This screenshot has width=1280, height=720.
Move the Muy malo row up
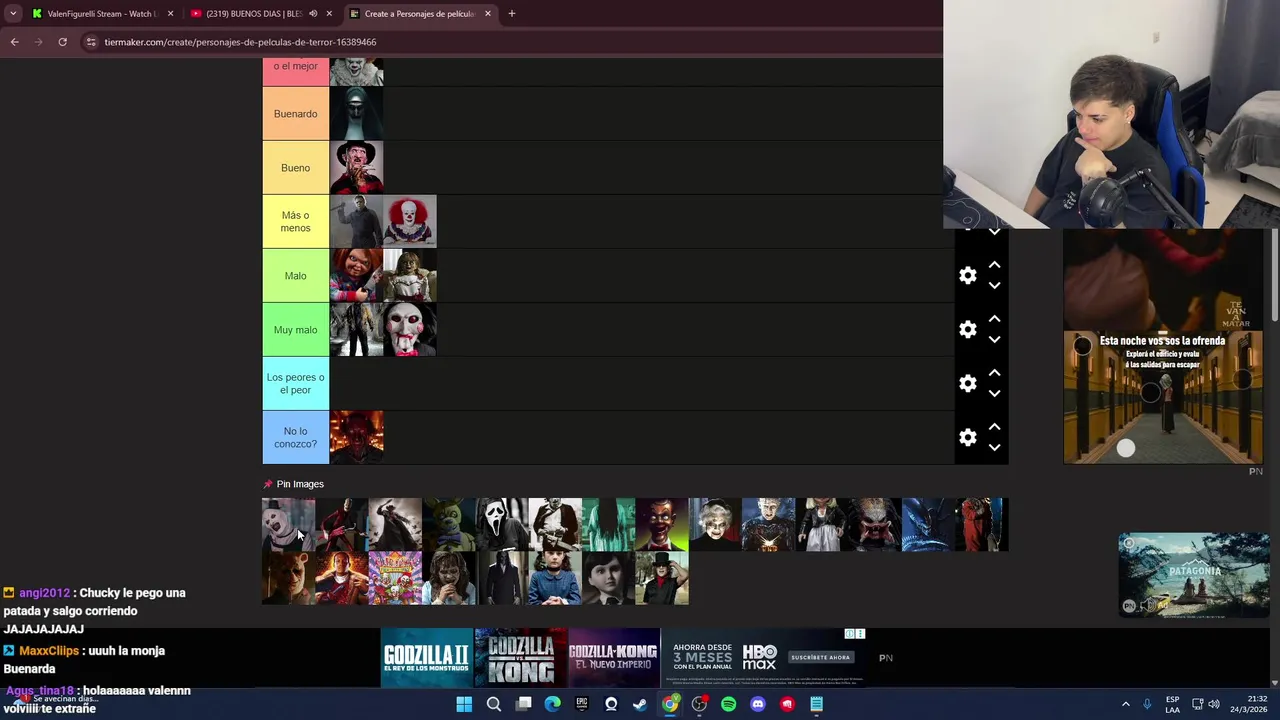point(994,319)
